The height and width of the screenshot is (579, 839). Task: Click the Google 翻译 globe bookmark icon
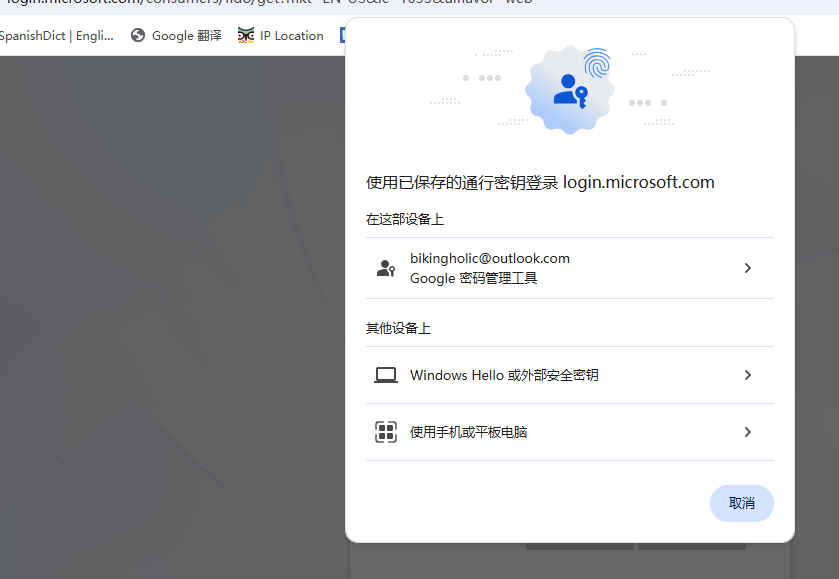tap(138, 35)
